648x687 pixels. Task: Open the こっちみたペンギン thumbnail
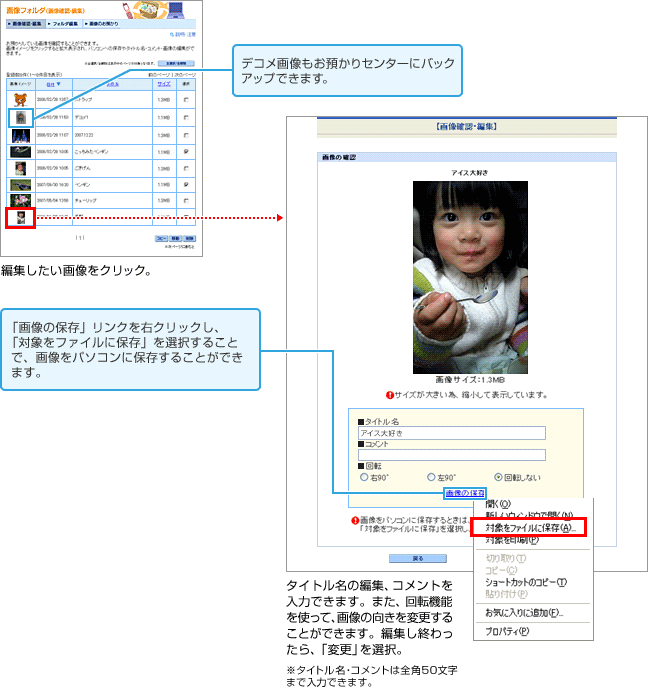pos(21,152)
